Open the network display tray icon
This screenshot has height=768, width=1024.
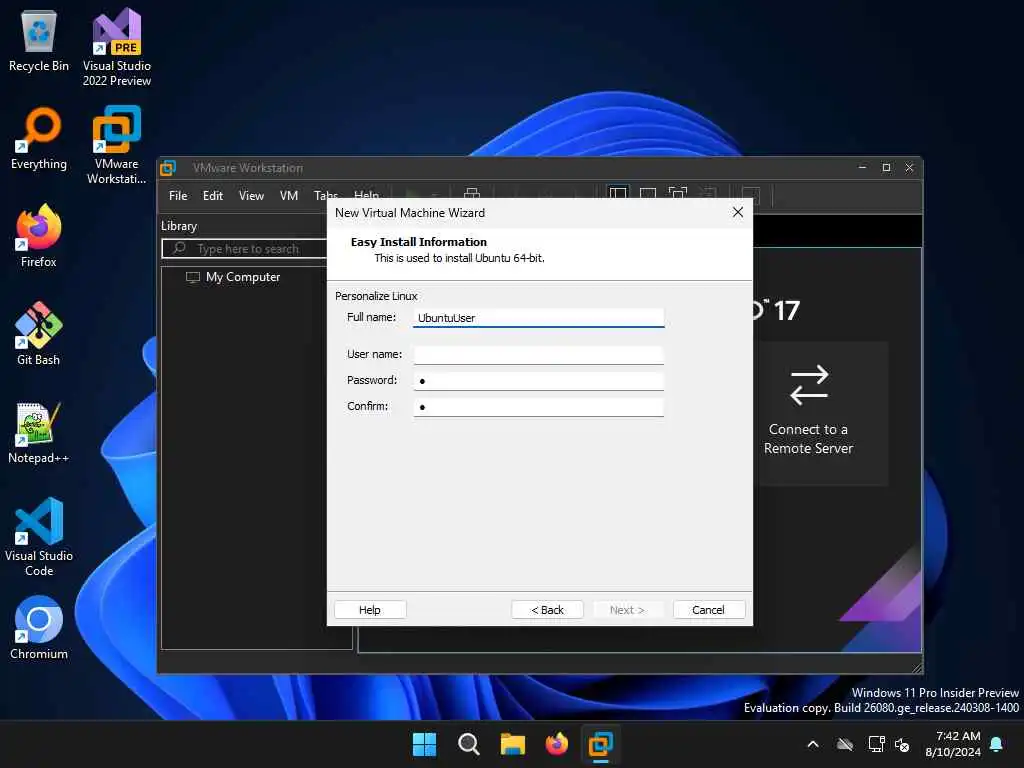876,744
